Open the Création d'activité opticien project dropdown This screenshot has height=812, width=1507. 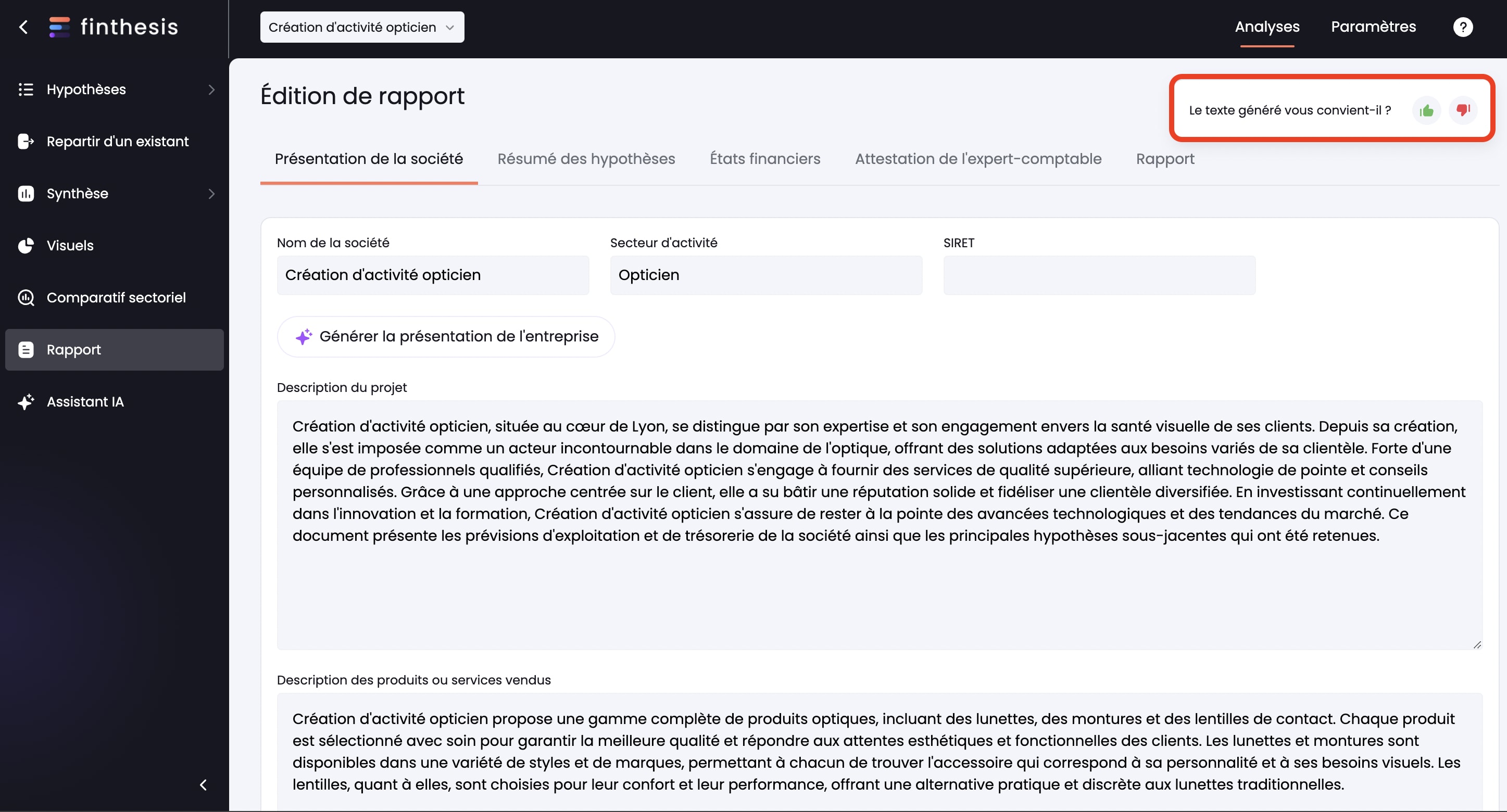coord(362,27)
